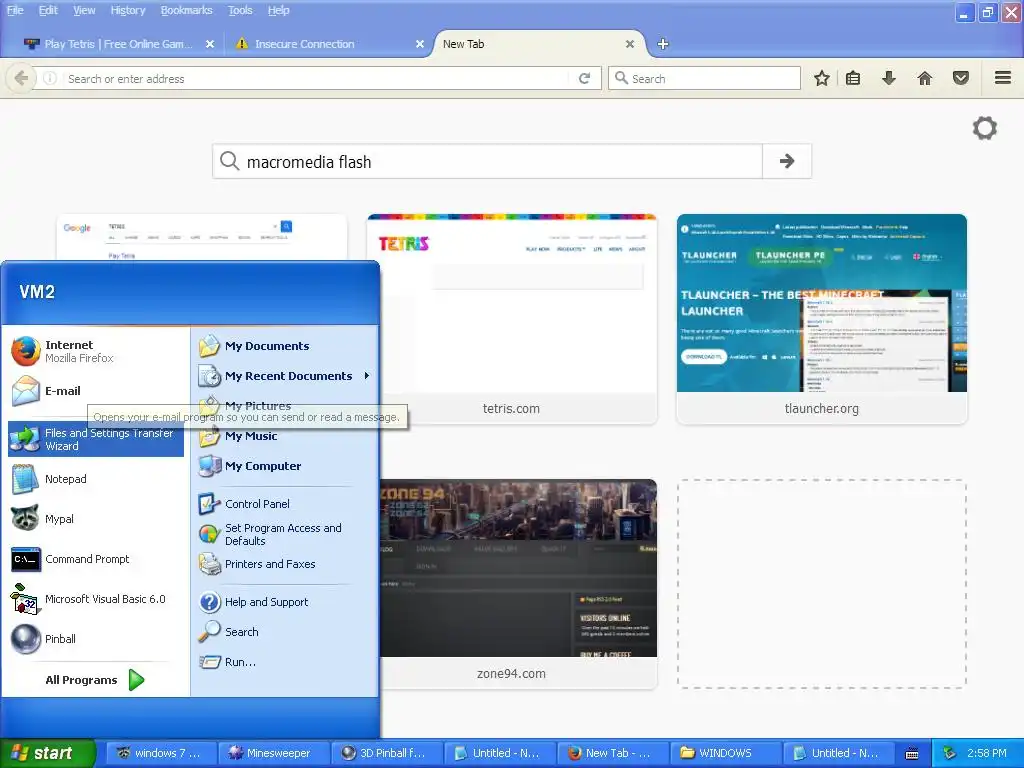Launch Mypal browser

coord(95,519)
